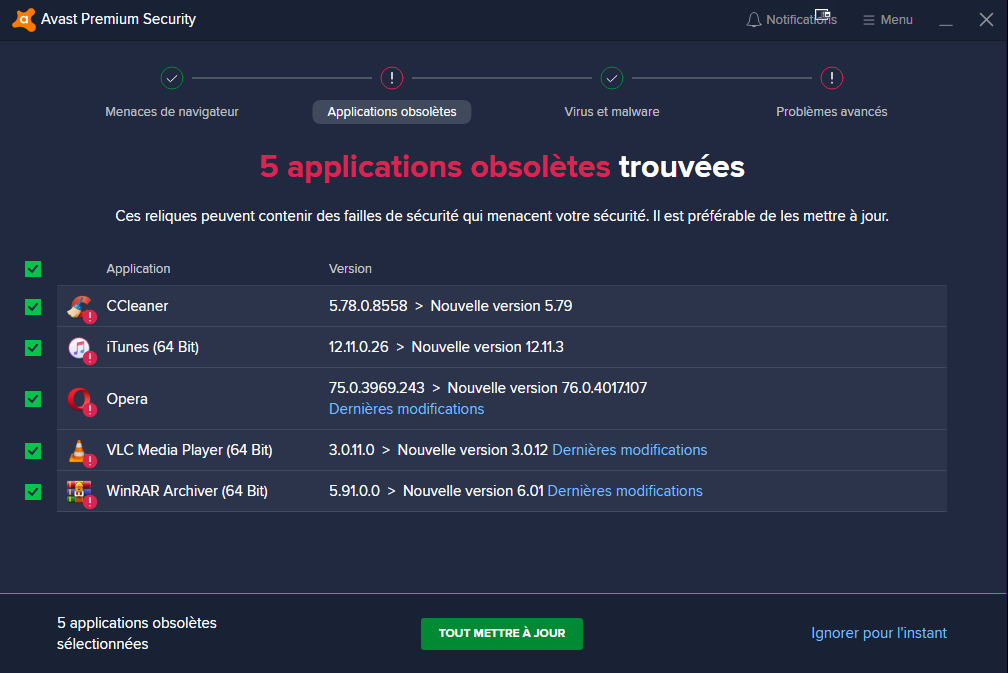Uncheck the CCleaner checkbox
The height and width of the screenshot is (673, 1008).
pos(33,307)
